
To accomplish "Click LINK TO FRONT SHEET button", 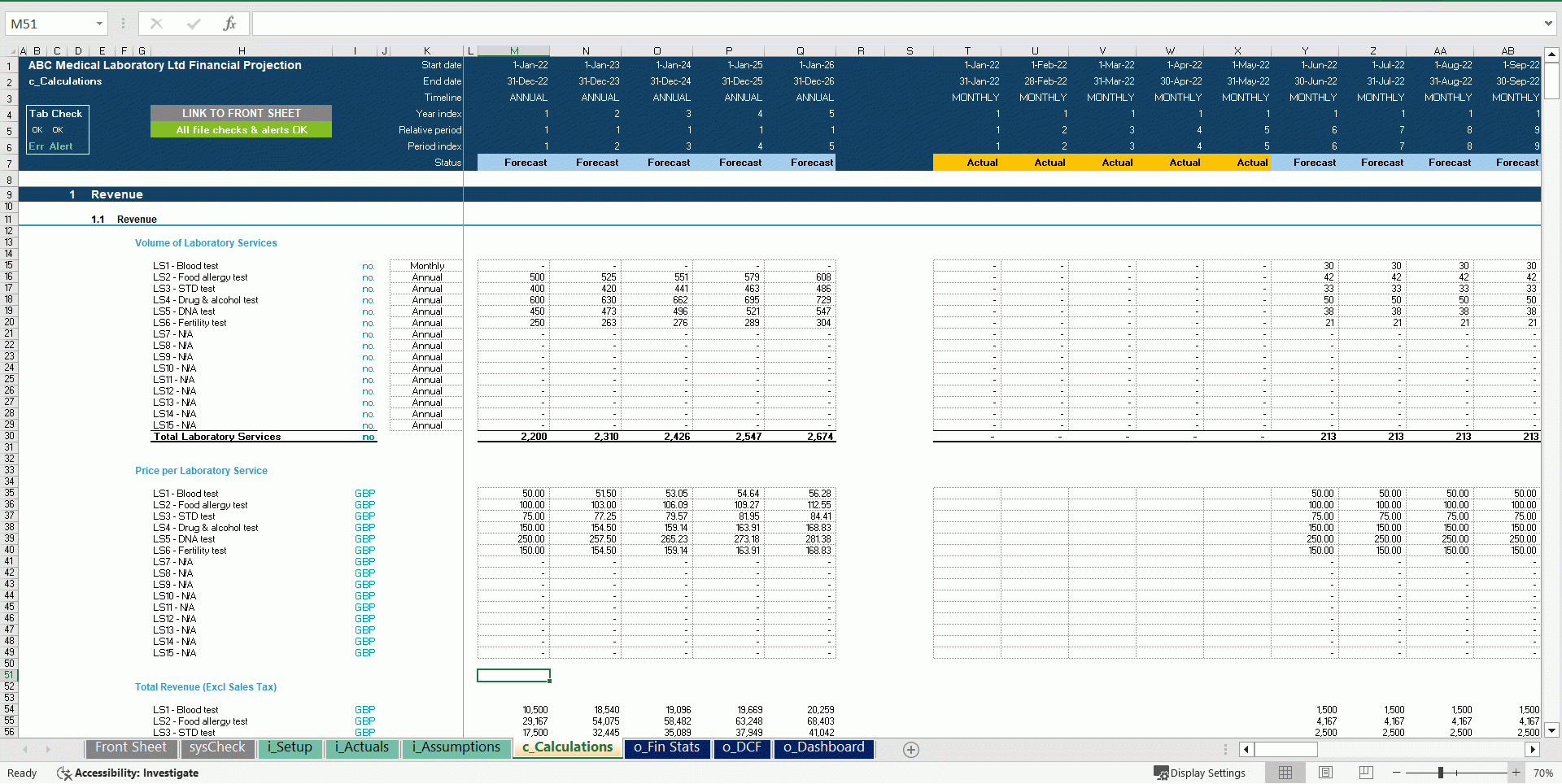I will tap(241, 113).
